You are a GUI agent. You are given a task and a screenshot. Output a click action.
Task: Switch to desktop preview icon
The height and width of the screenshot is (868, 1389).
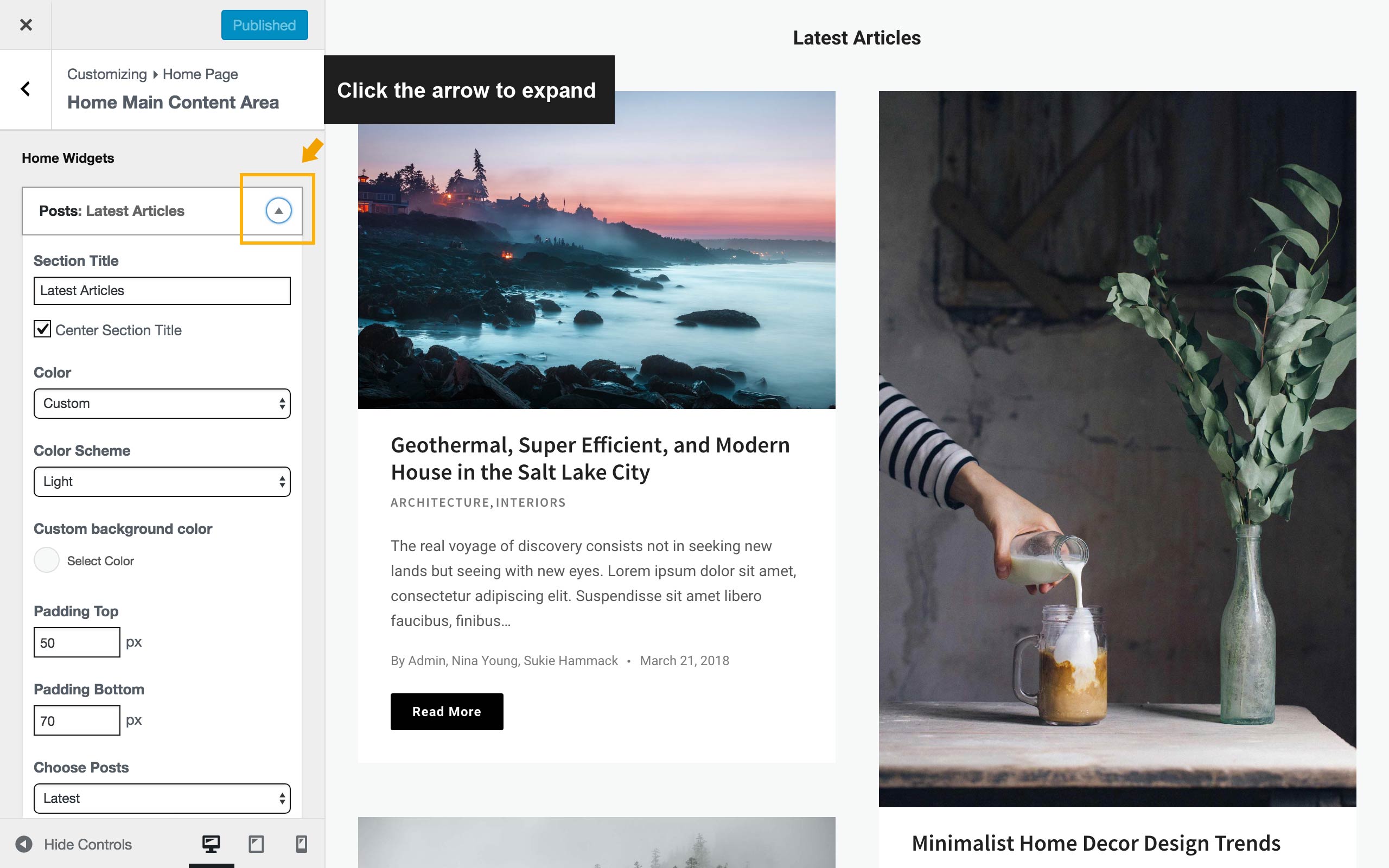(211, 844)
